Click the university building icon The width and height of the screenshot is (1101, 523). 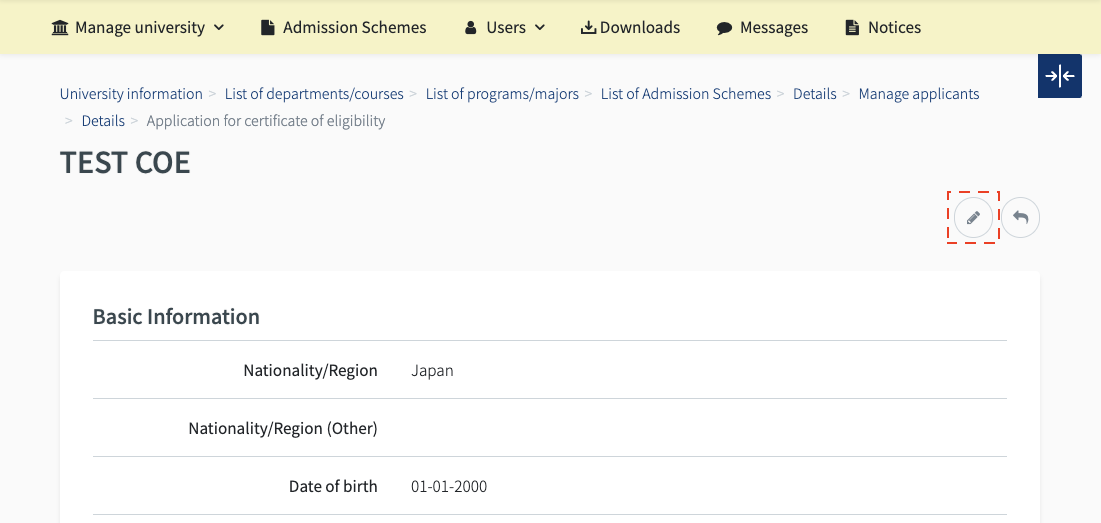tap(60, 28)
